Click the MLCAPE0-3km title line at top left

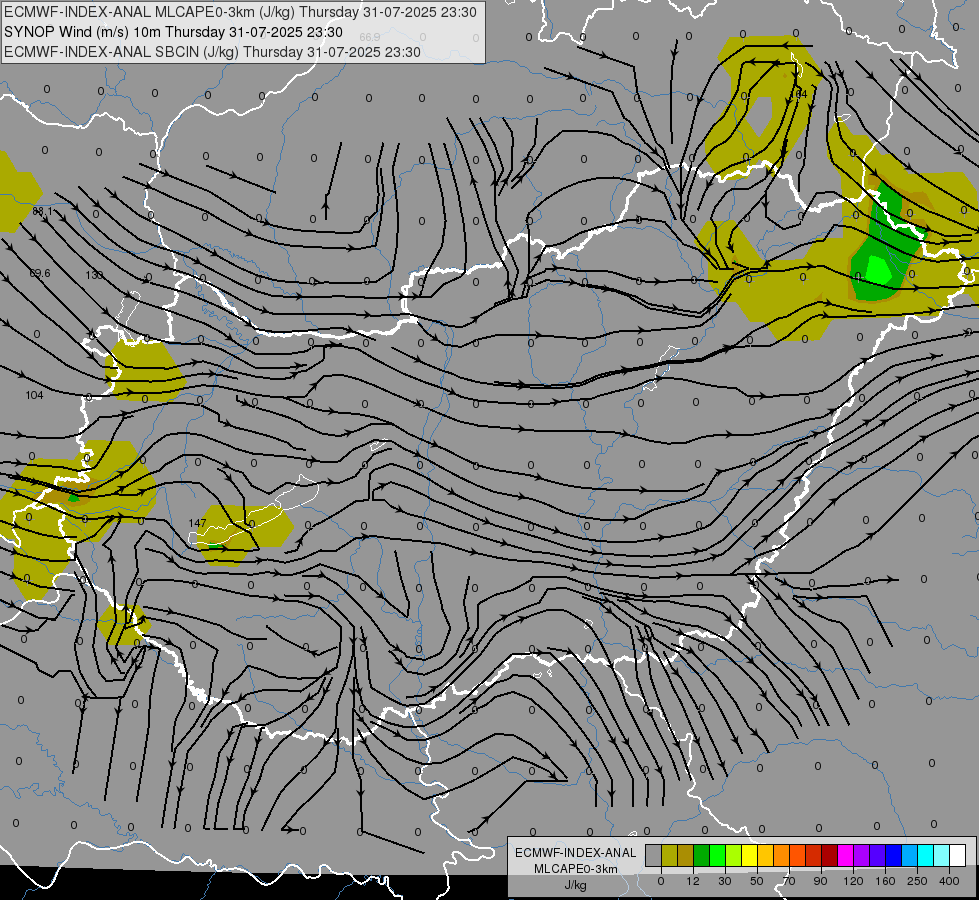(x=240, y=12)
